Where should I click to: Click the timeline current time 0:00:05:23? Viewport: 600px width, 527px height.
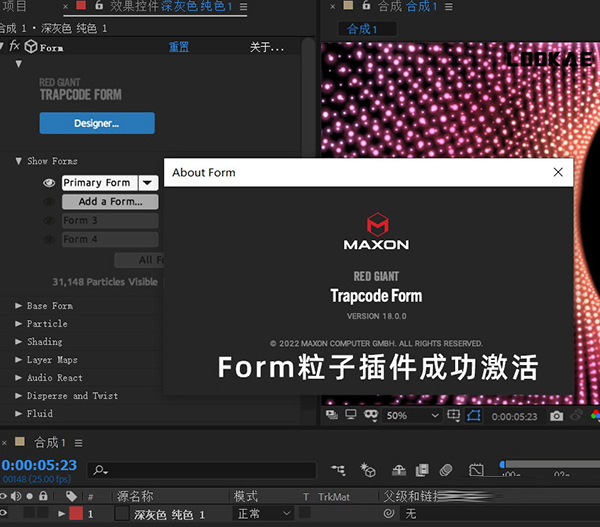[x=39, y=465]
